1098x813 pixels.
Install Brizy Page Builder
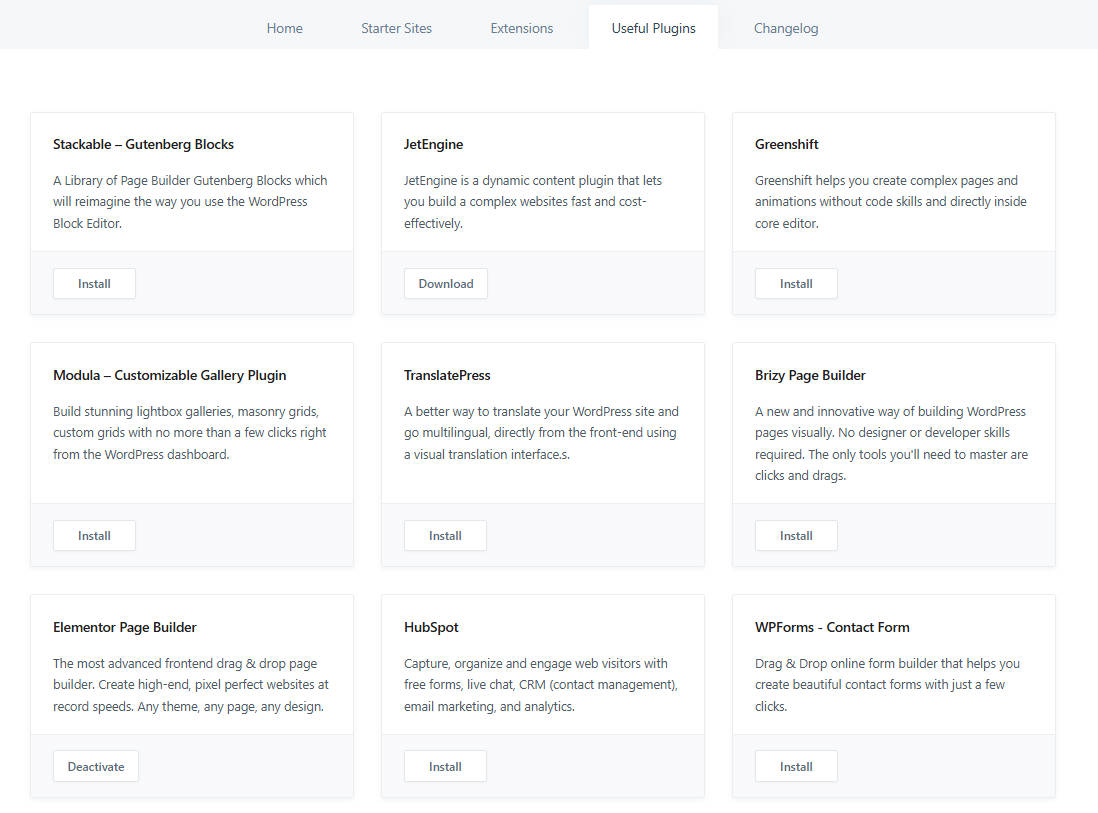click(x=796, y=536)
